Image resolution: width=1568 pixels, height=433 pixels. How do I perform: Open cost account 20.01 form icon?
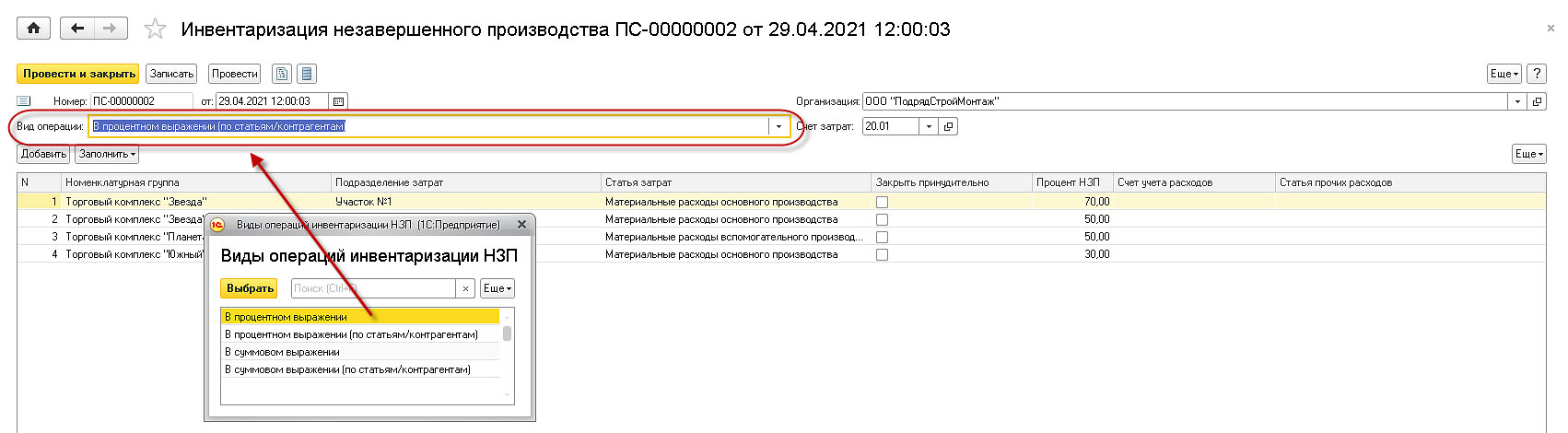(x=949, y=126)
